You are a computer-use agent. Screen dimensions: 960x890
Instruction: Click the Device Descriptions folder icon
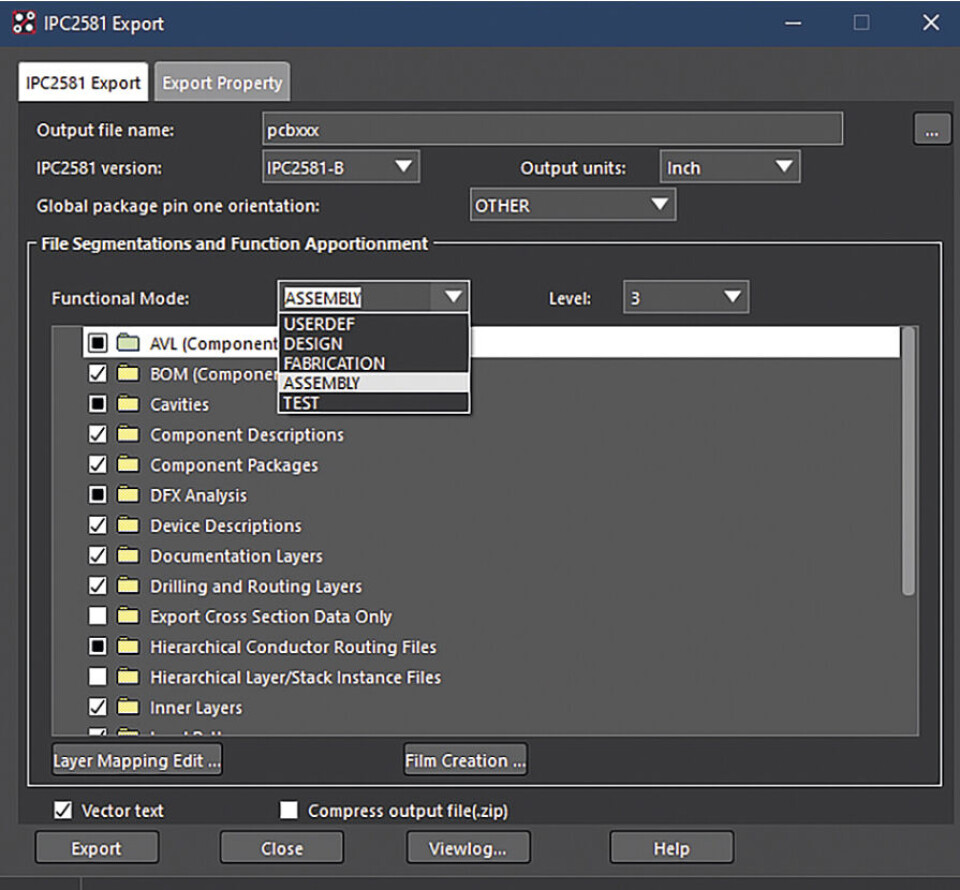point(128,525)
